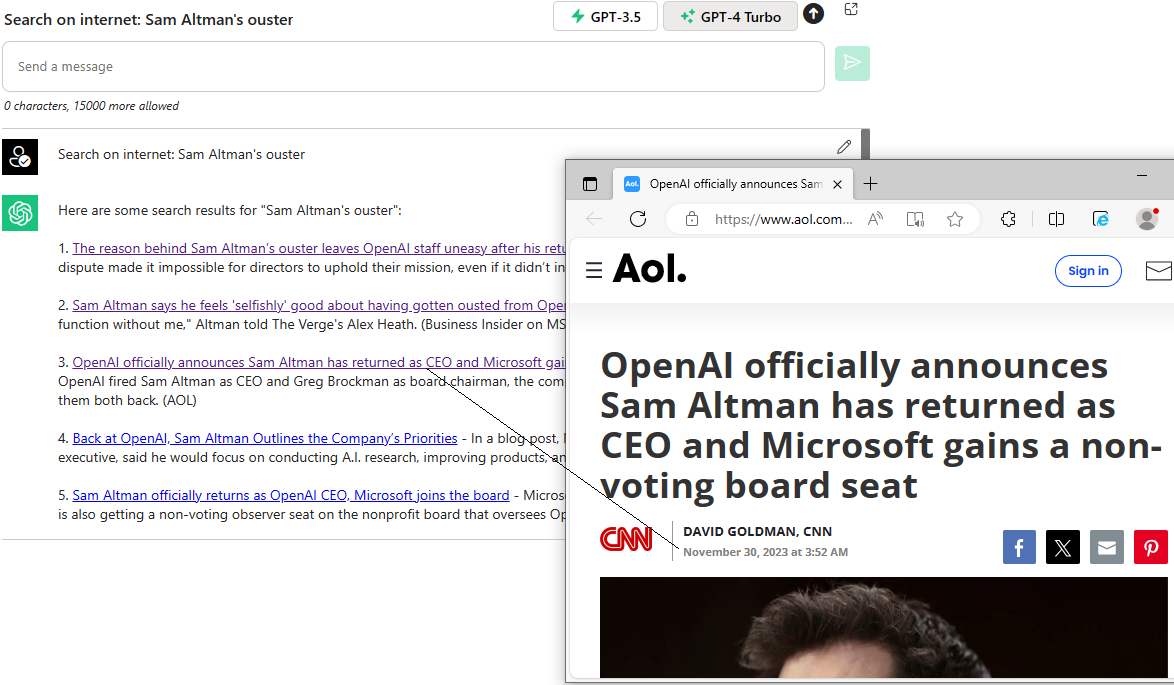Click the Aol. logo
The height and width of the screenshot is (685, 1174).
pos(649,268)
